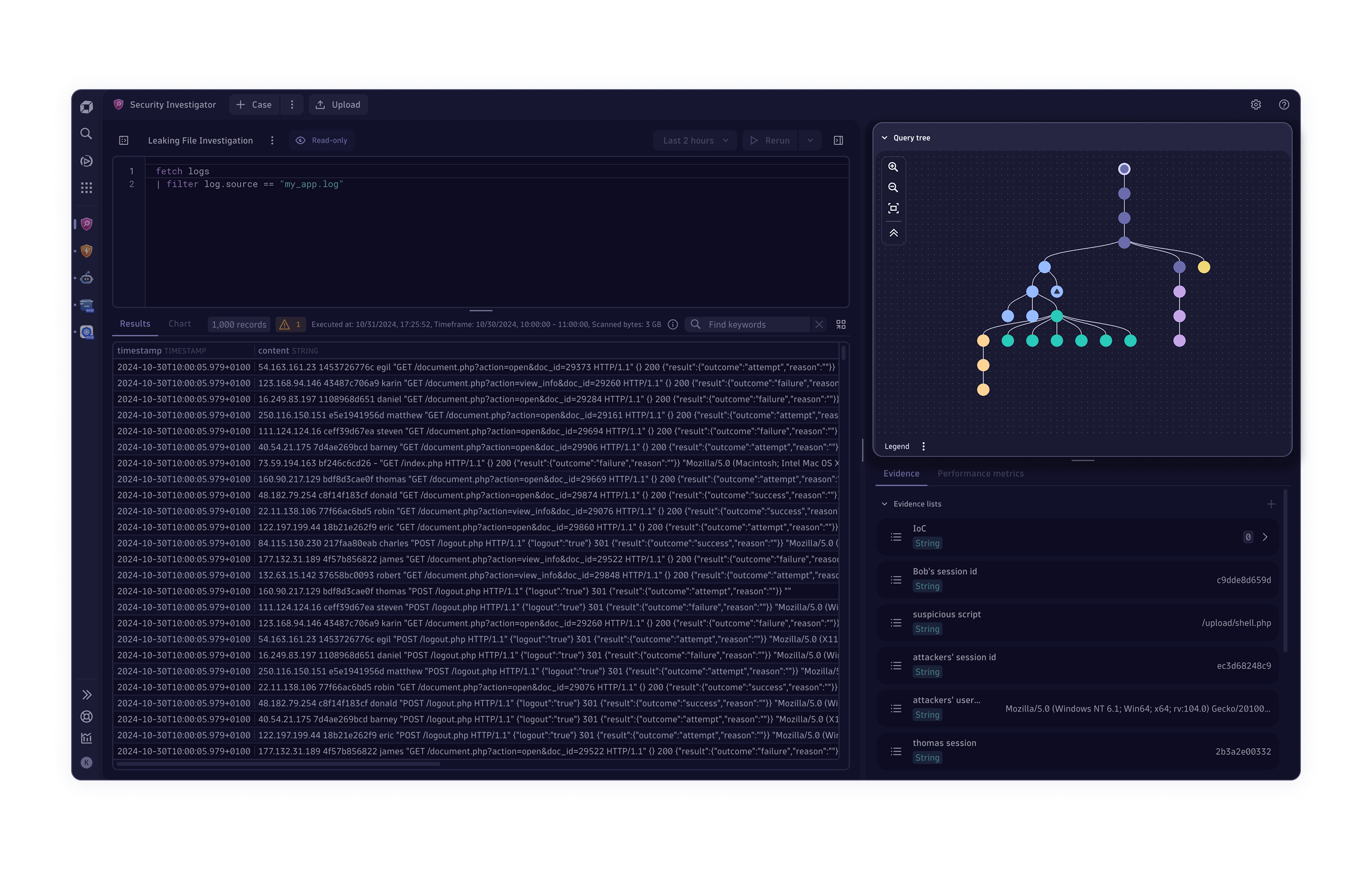Toggle right side panel visibility icon
This screenshot has width=1372, height=870.
click(838, 141)
